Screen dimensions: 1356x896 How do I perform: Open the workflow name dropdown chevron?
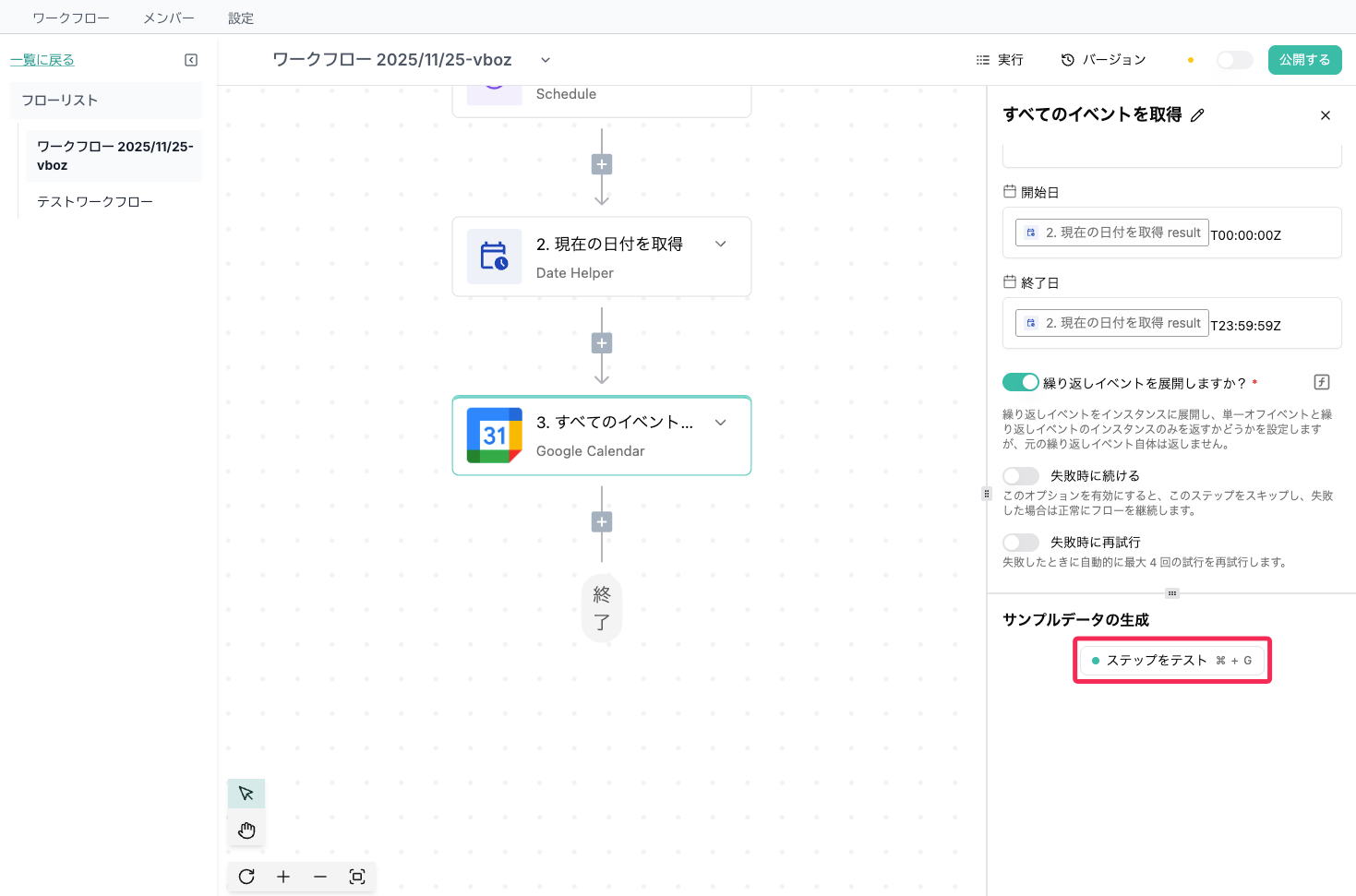coord(546,60)
